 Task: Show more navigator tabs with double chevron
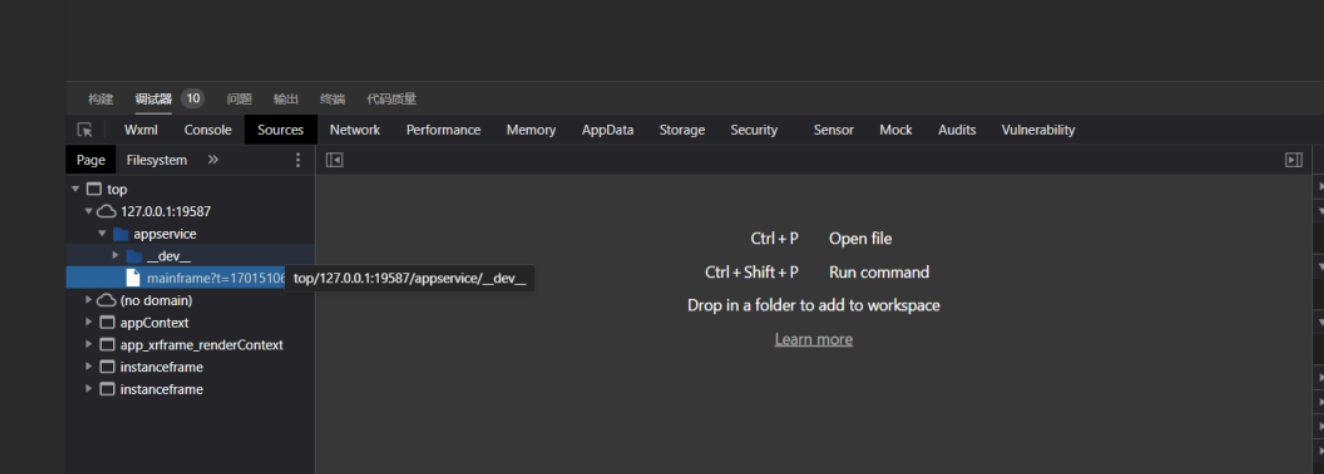pos(213,160)
